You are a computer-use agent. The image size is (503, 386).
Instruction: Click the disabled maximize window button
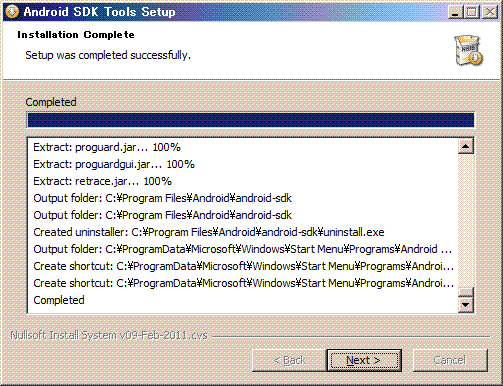pyautogui.click(x=472, y=12)
